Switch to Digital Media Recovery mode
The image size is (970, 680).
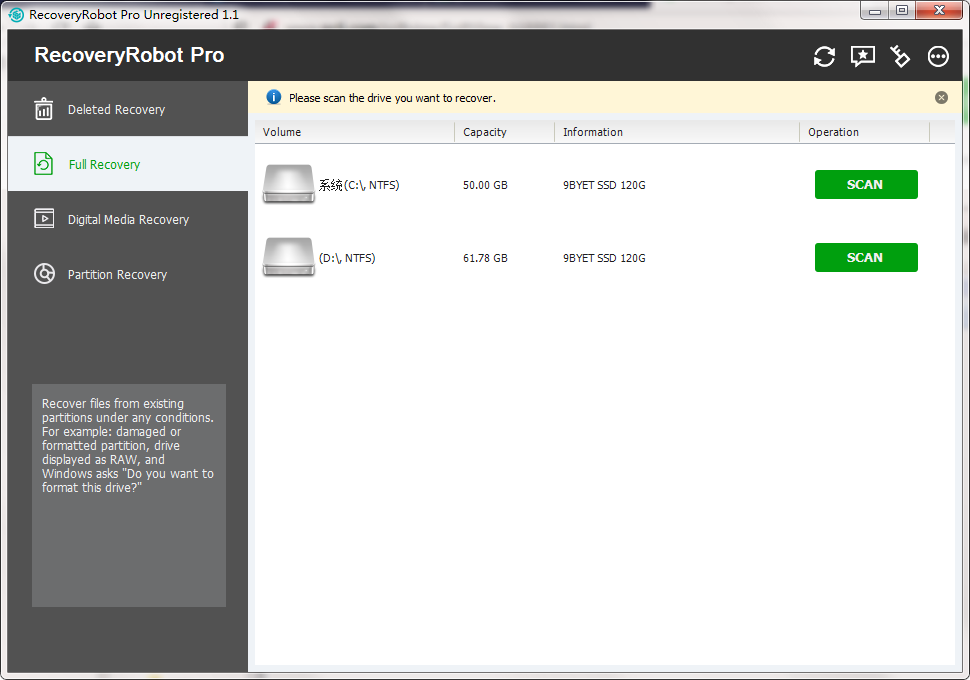pos(128,219)
